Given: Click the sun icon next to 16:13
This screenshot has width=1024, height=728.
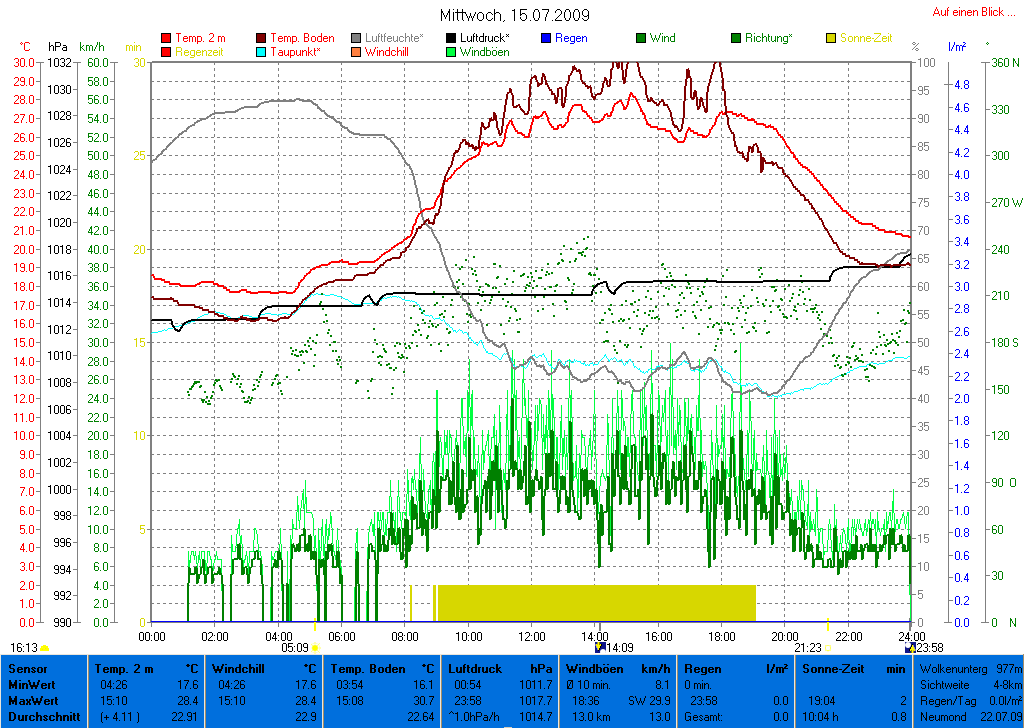Looking at the screenshot, I should [45, 648].
